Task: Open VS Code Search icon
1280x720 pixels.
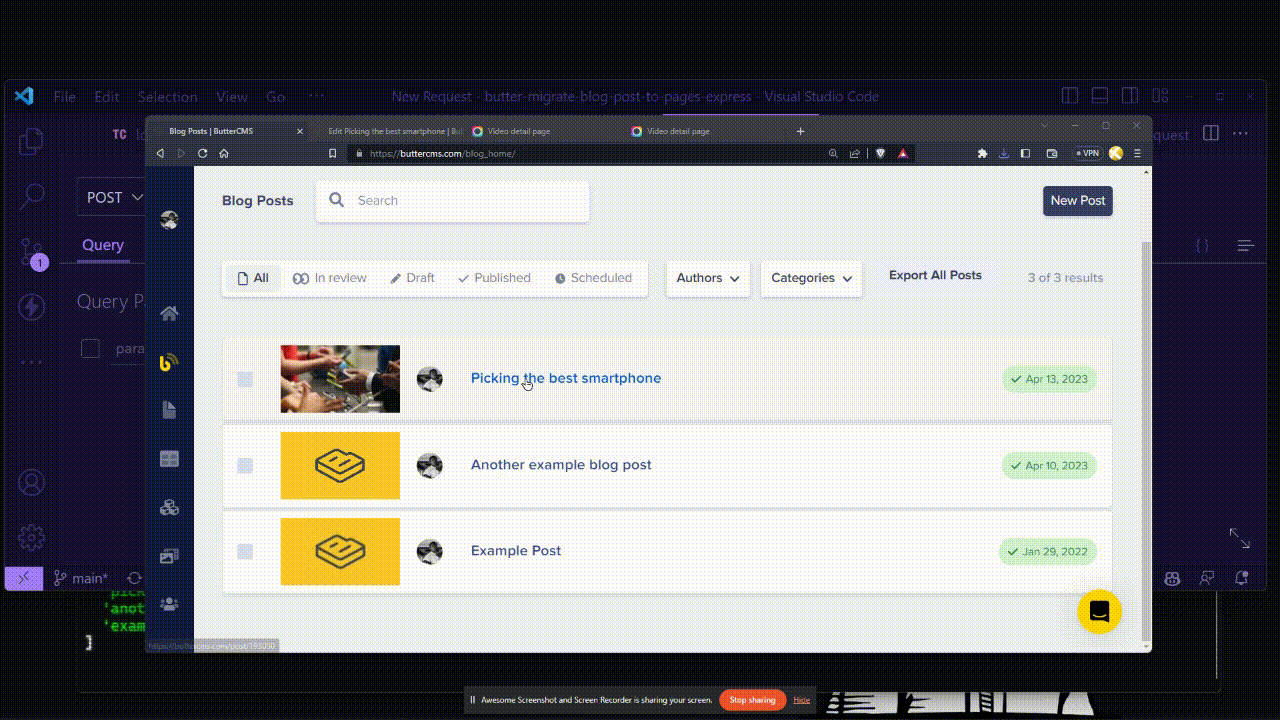Action: pos(32,195)
